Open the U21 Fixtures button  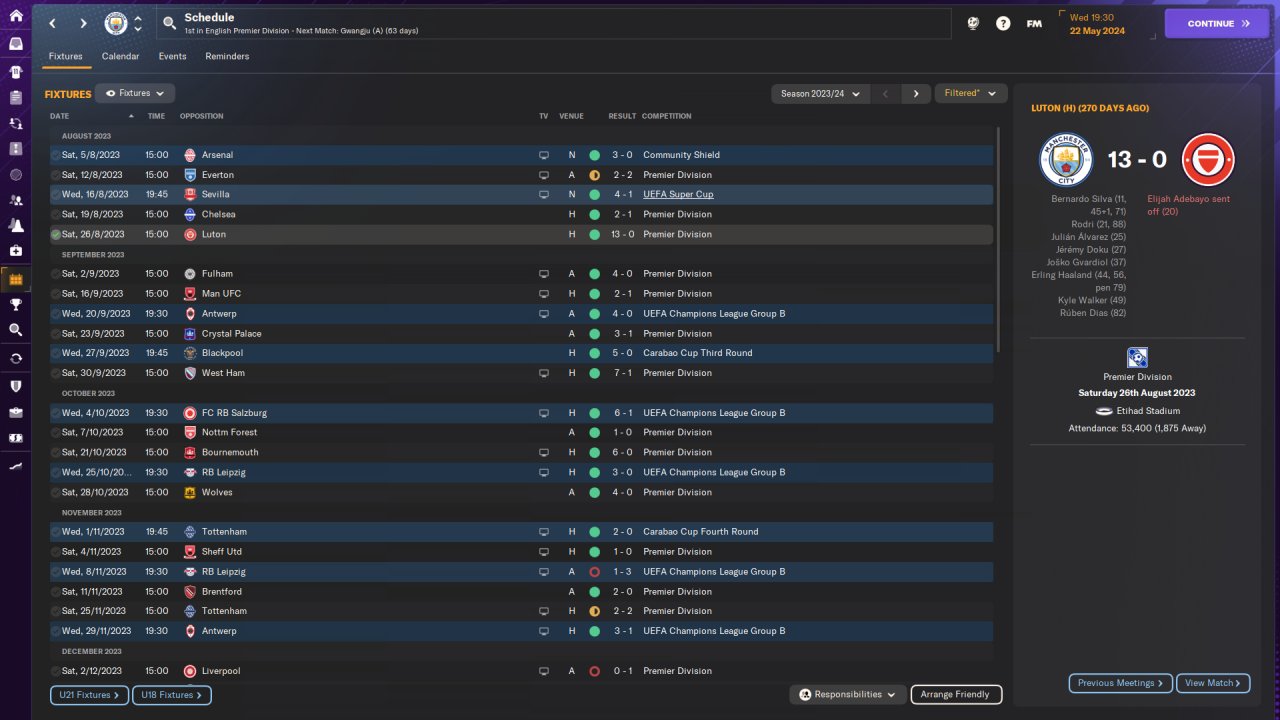tap(89, 694)
